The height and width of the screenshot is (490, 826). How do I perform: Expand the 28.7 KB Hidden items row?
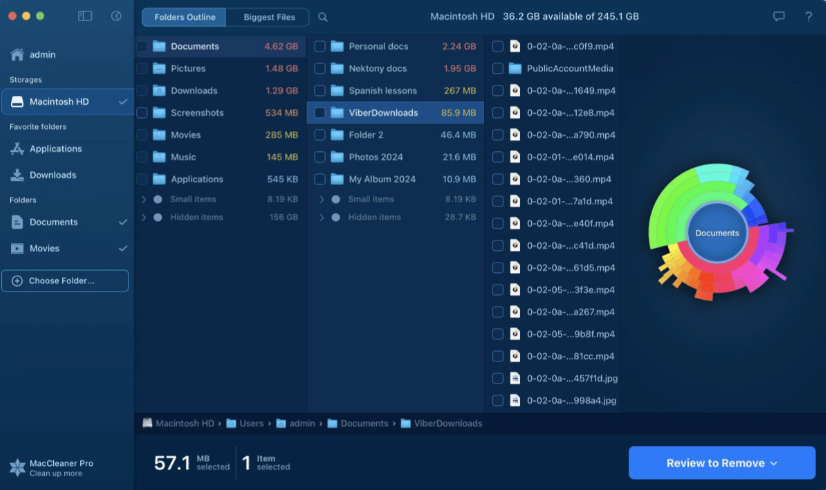coord(321,217)
